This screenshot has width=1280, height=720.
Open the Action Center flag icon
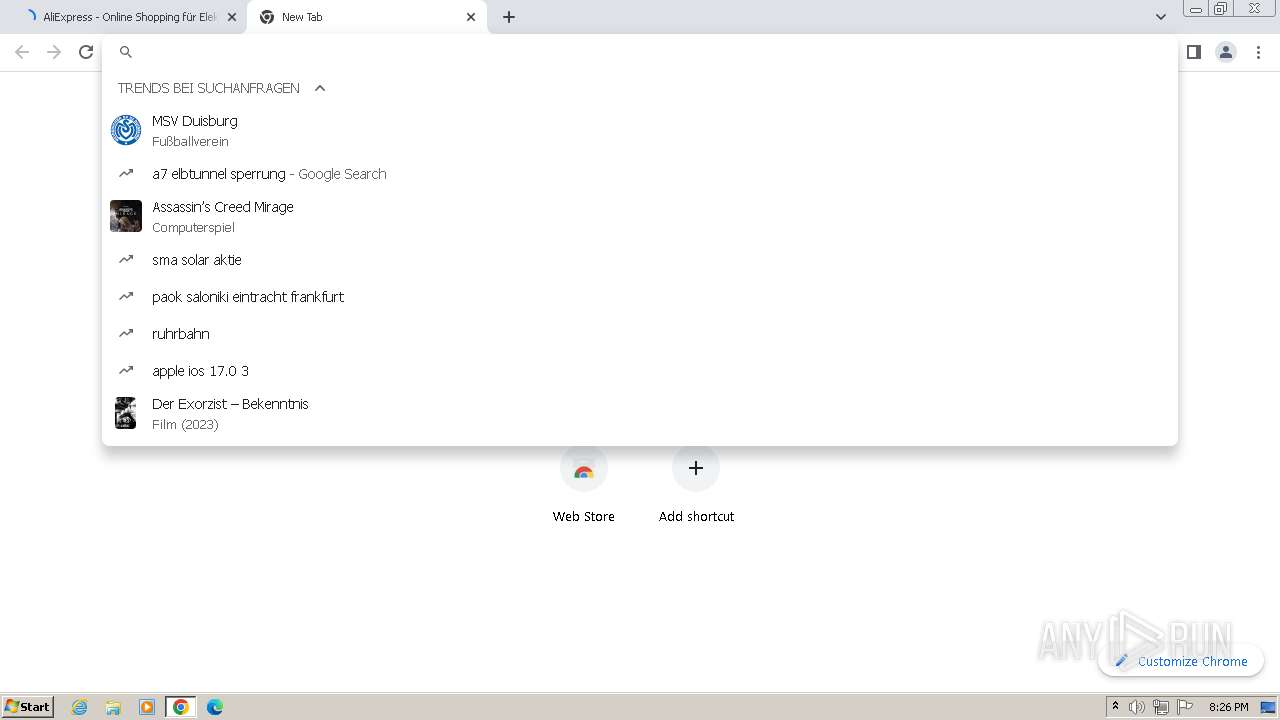click(x=1185, y=707)
